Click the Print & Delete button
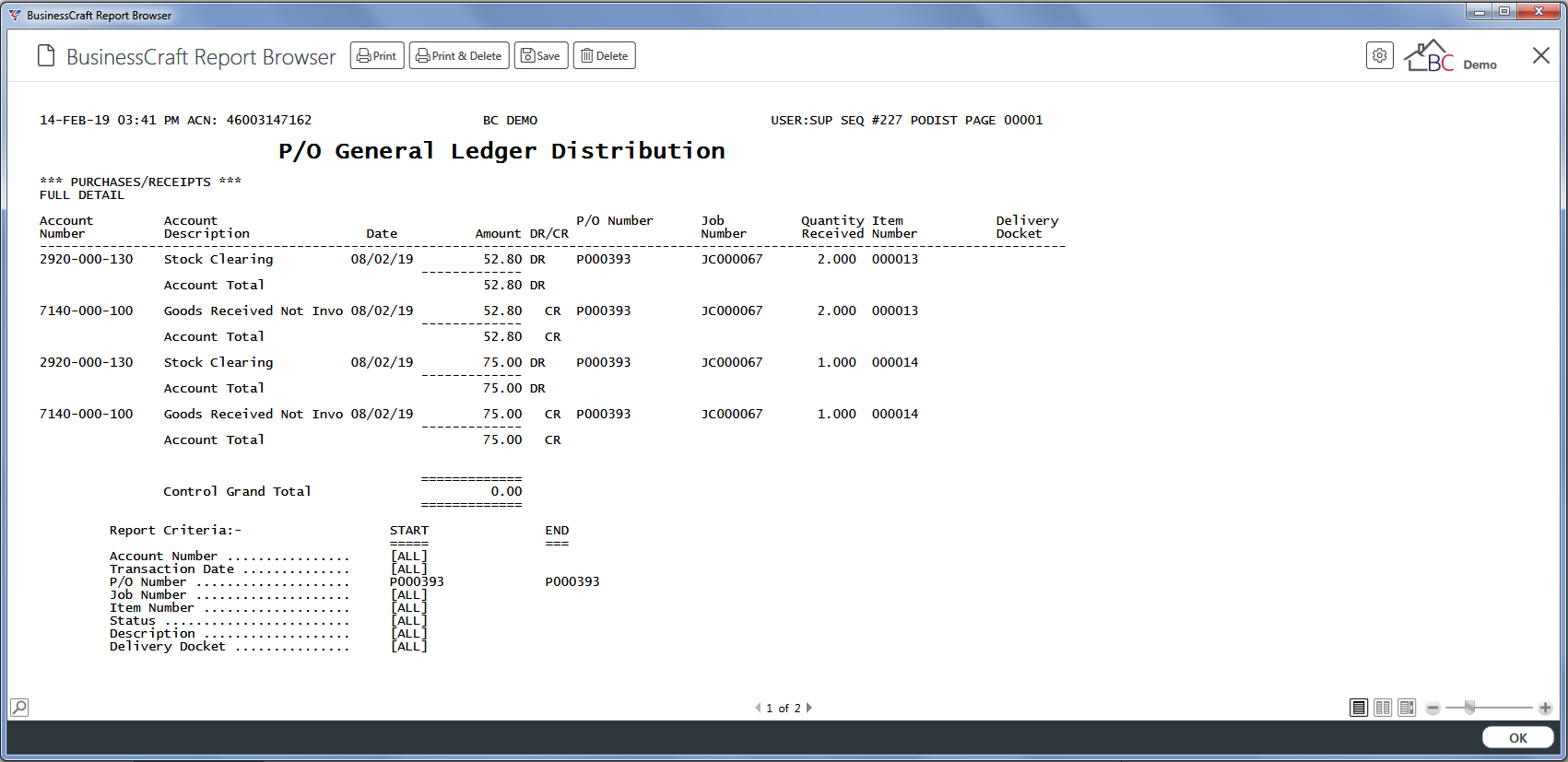Screen dimensions: 1568x762 tap(459, 56)
